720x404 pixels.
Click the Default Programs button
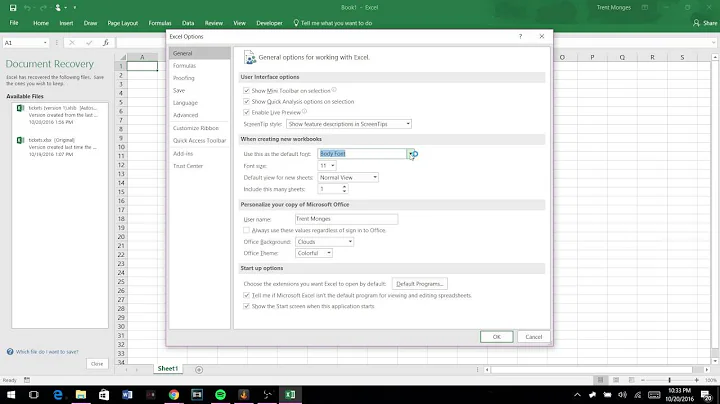420,284
